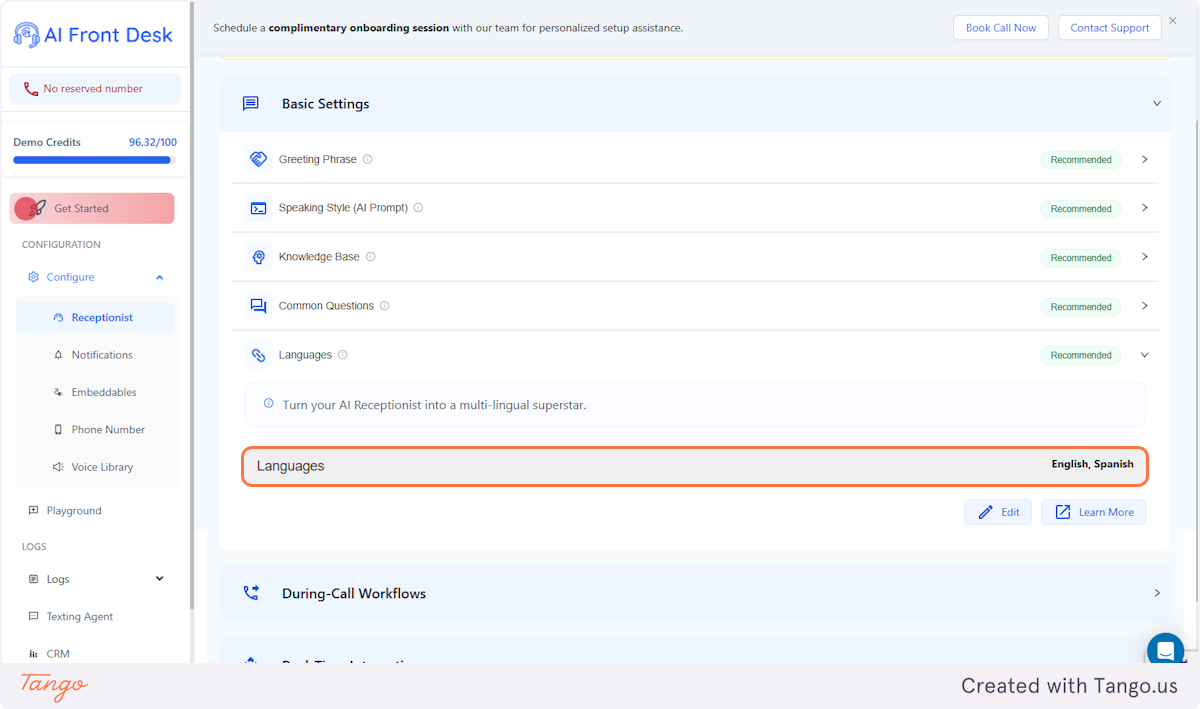Viewport: 1200px width, 709px height.
Task: Click the Recommended badge on Languages row
Action: 1081,355
